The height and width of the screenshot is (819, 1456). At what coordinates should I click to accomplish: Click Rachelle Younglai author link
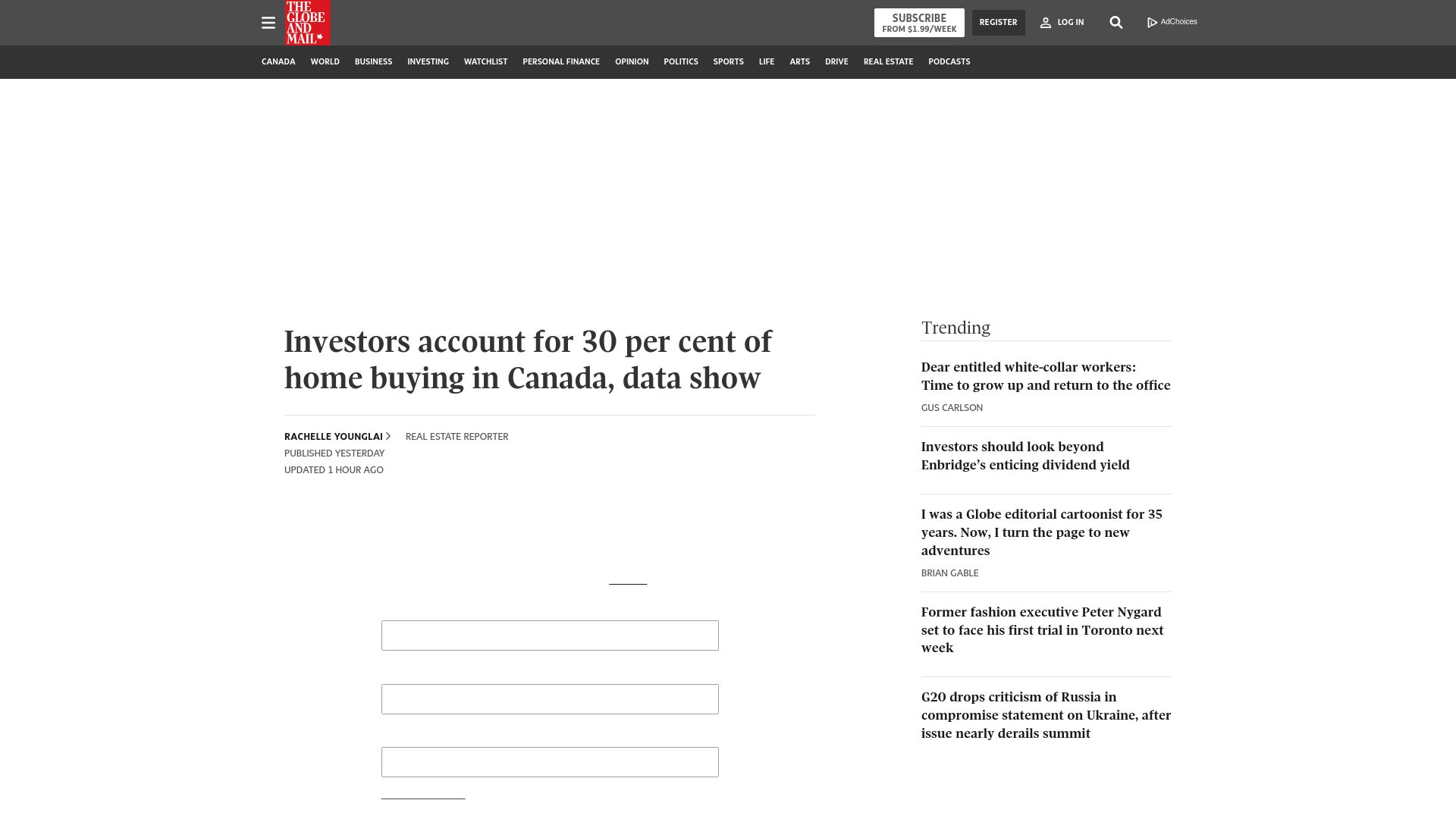pyautogui.click(x=334, y=437)
